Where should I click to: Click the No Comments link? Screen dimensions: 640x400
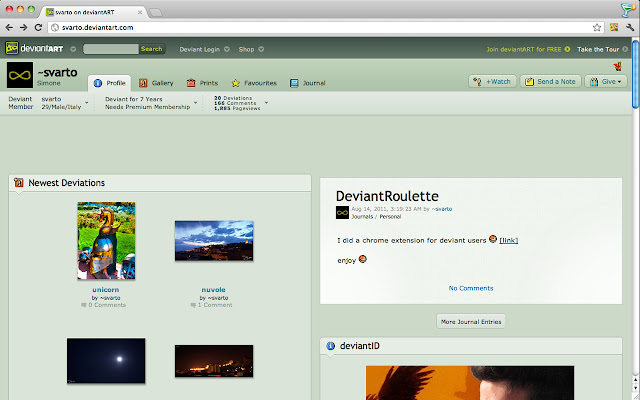click(471, 288)
